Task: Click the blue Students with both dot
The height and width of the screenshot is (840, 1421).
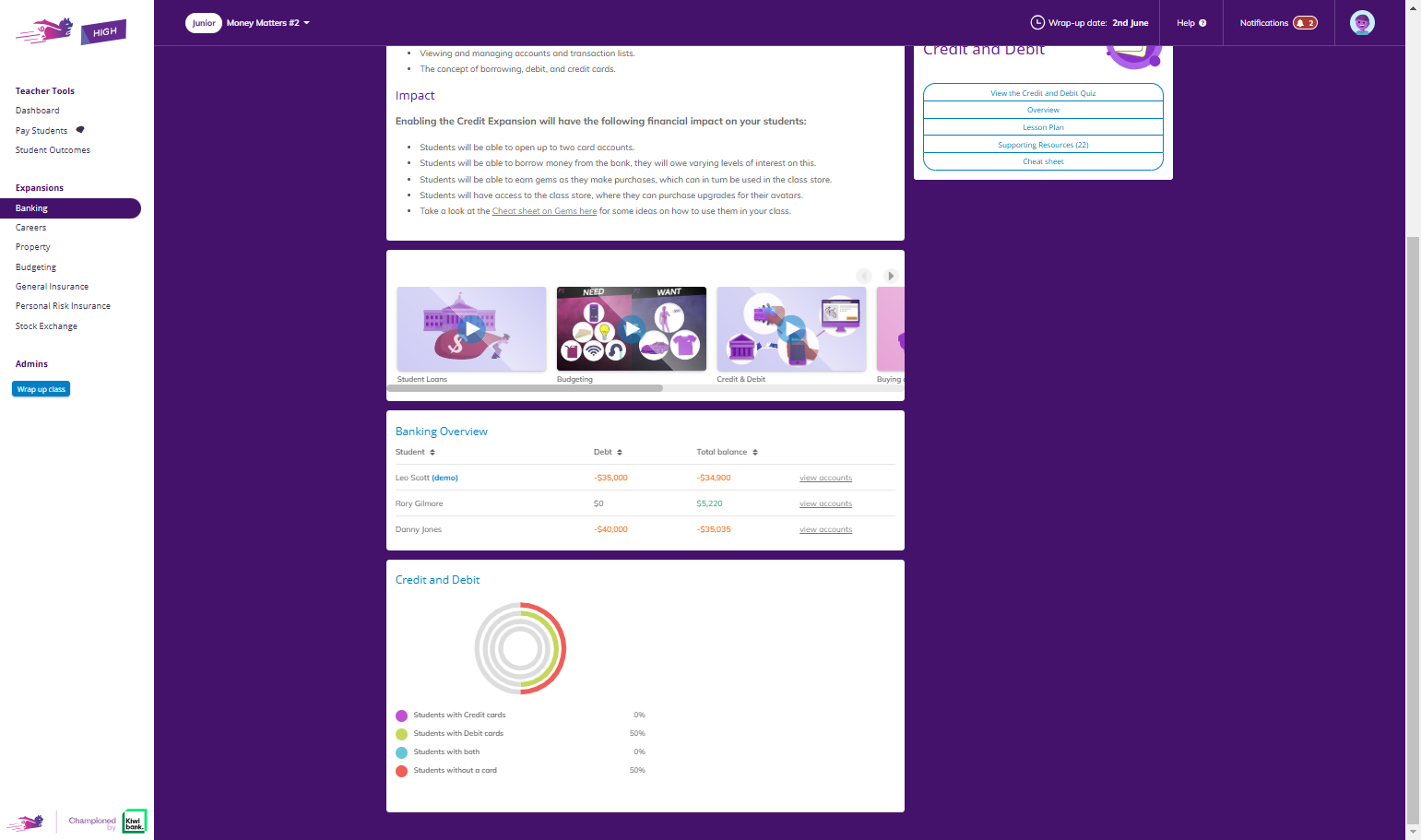Action: (401, 752)
